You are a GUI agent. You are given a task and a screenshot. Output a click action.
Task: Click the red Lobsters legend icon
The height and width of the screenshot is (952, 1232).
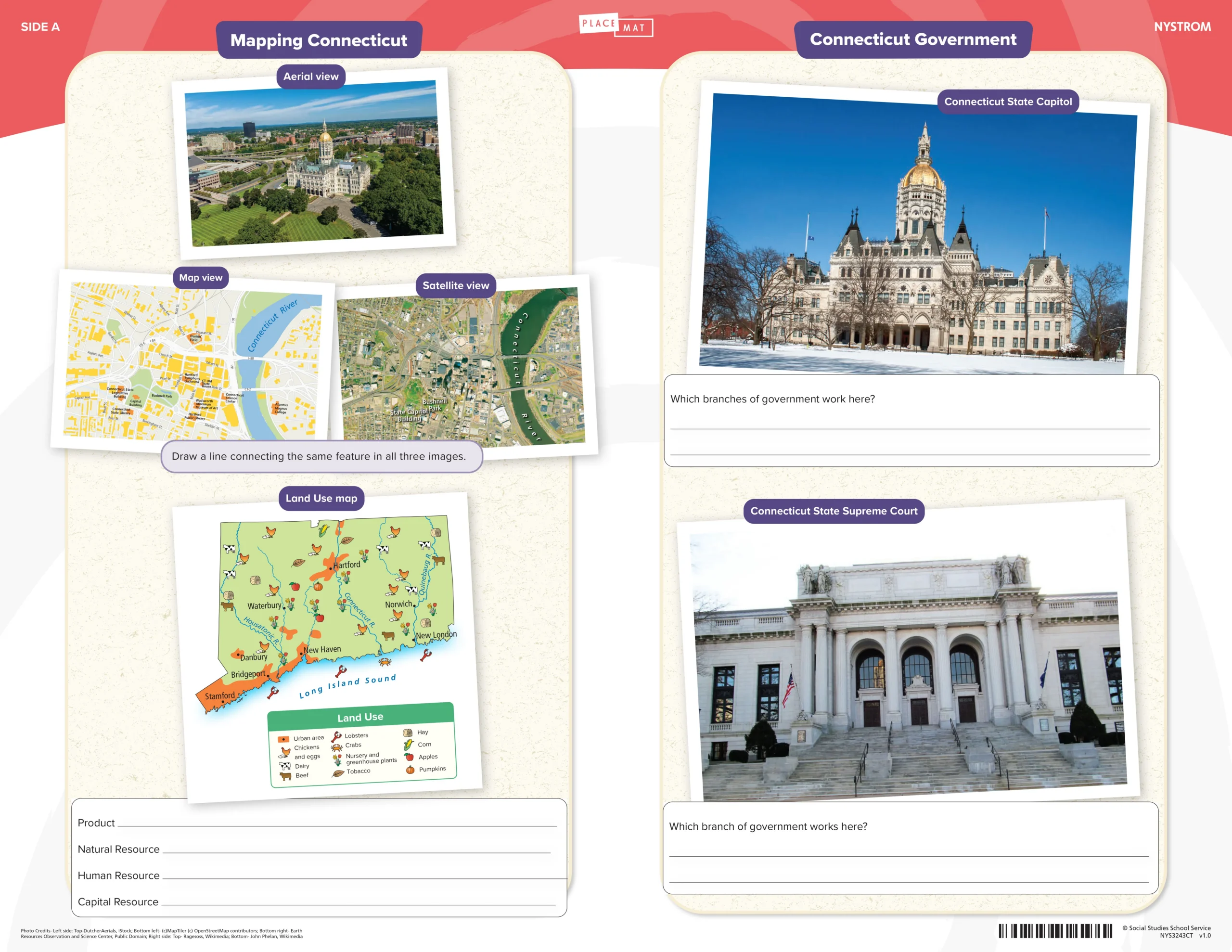[336, 736]
